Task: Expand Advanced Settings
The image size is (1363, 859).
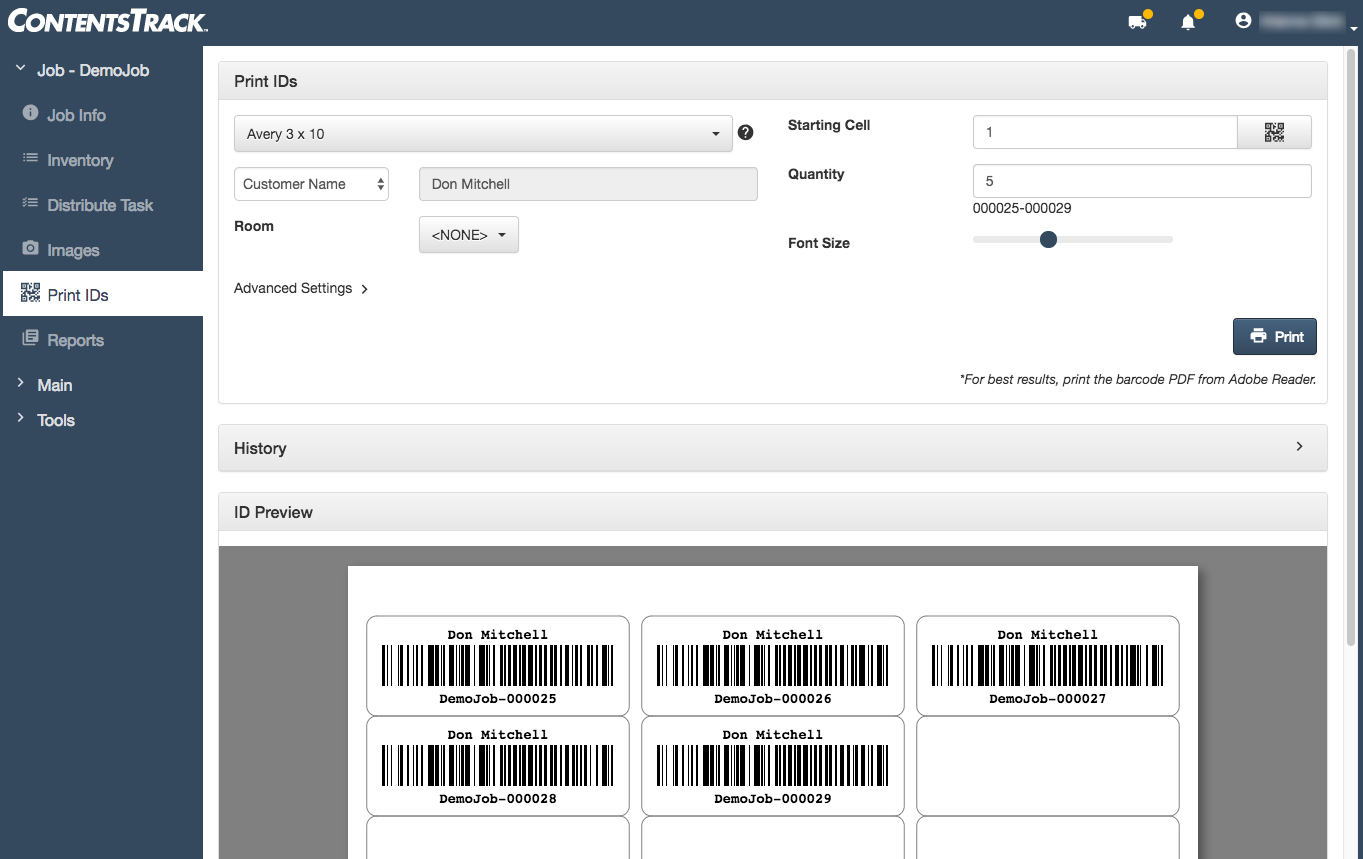Action: tap(301, 288)
